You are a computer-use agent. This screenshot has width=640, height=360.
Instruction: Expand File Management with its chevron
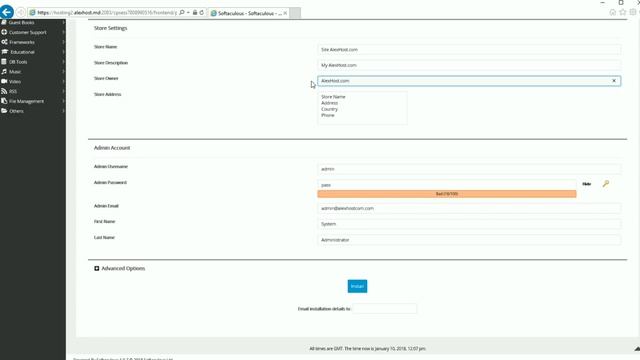(x=63, y=101)
